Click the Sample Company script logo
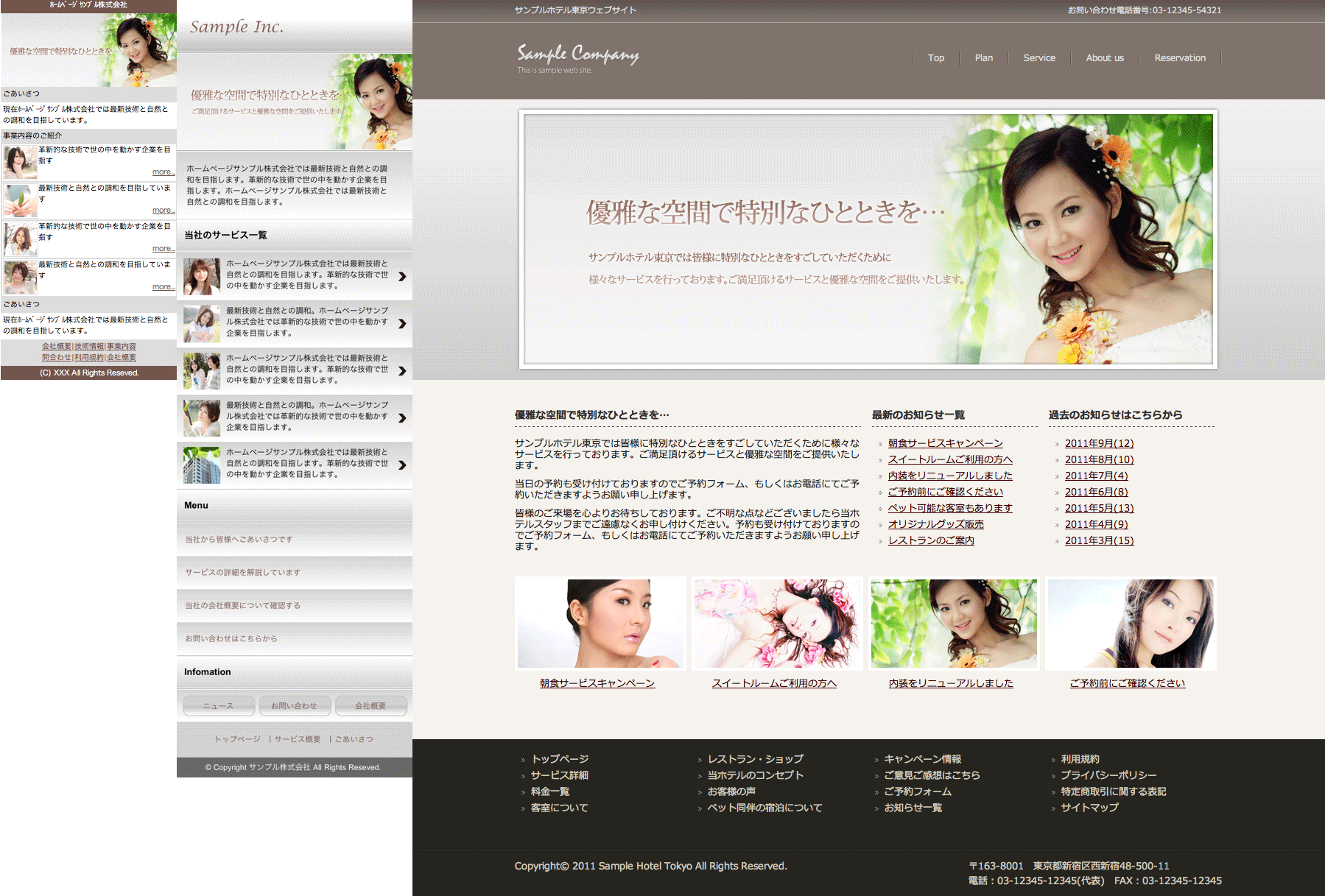Screen dimensions: 1325x896 [577, 54]
